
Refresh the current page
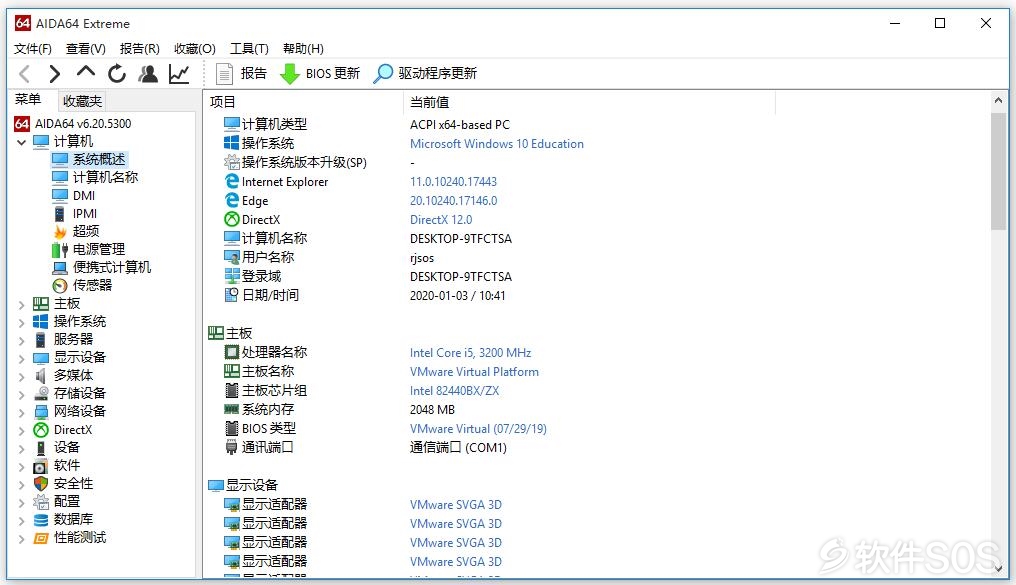(x=117, y=74)
